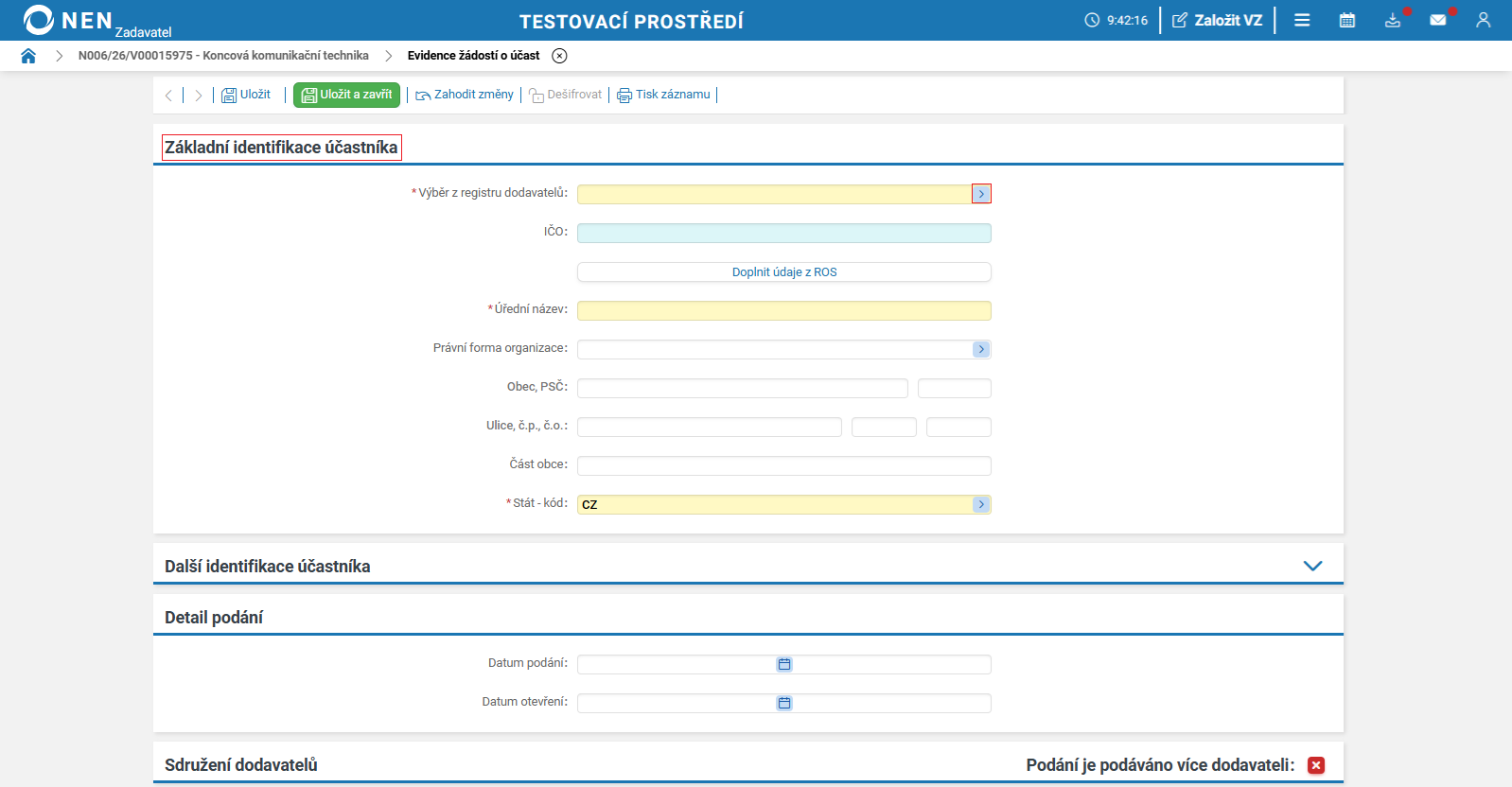
Task: Open the Výběr z registru dodavatelů picker arrow
Action: [981, 194]
